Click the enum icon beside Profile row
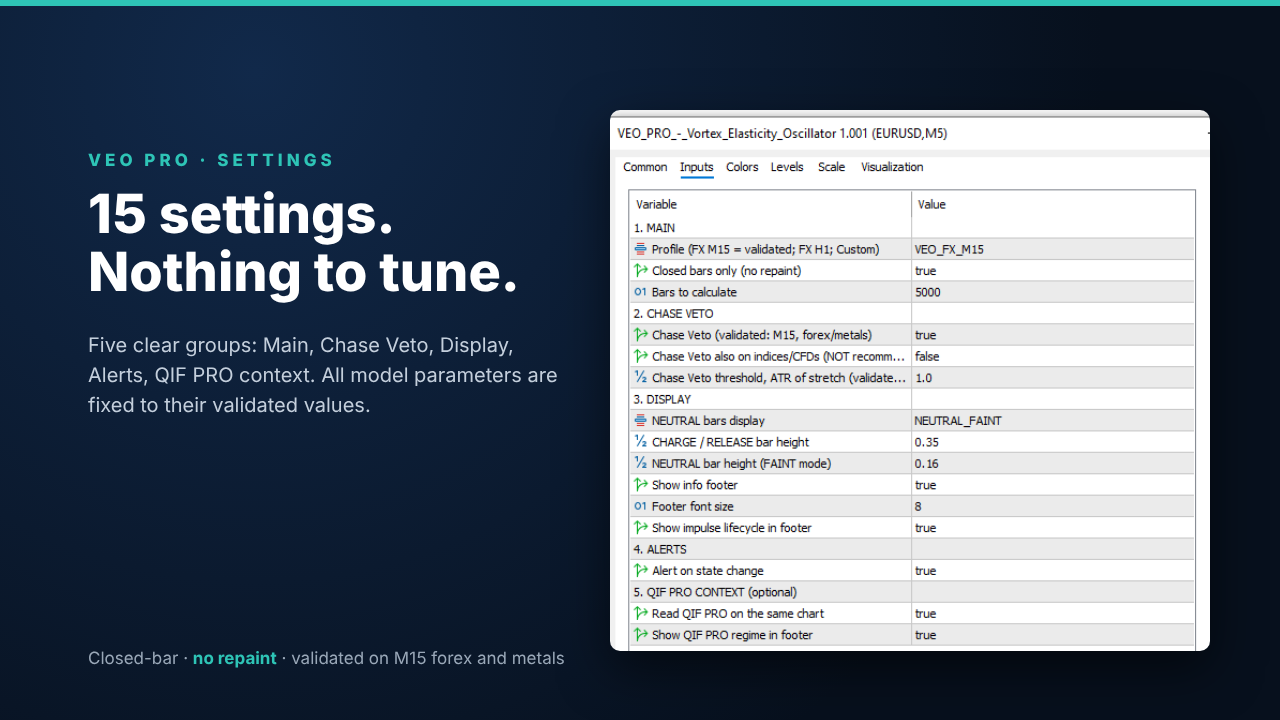This screenshot has height=720, width=1280. coord(641,249)
